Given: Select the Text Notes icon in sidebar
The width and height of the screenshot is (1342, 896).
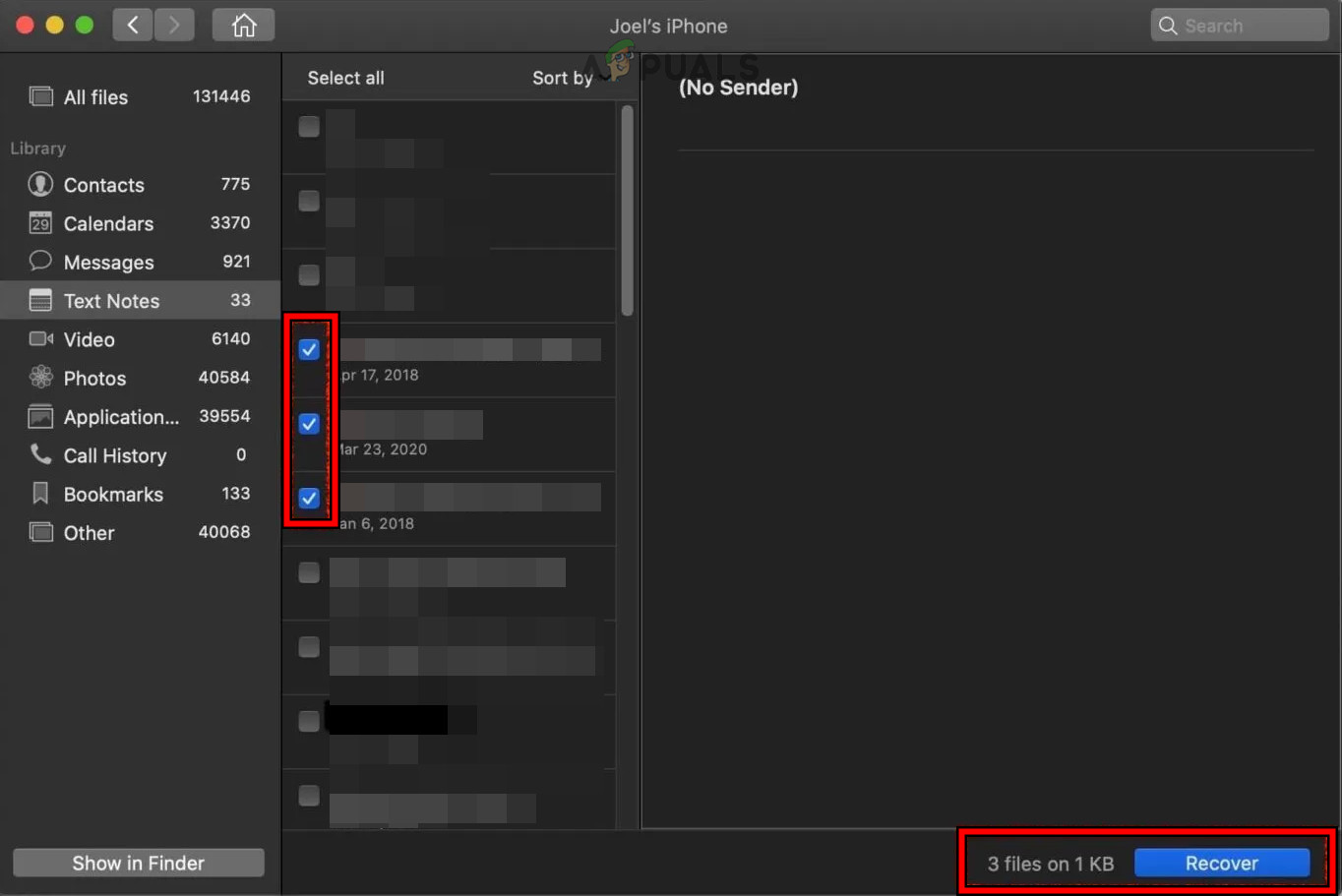Looking at the screenshot, I should click(40, 300).
